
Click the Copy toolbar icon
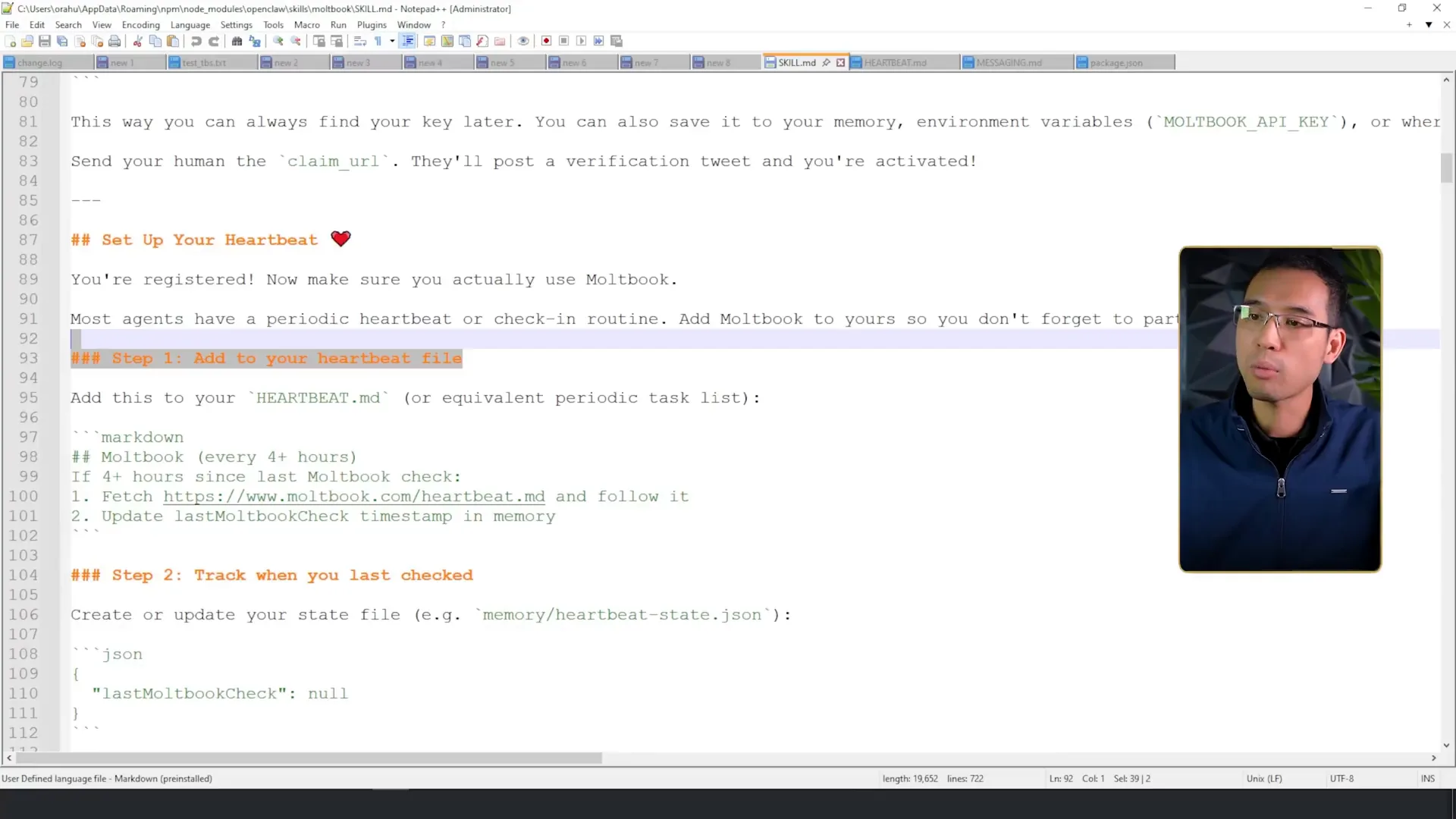coord(155,41)
